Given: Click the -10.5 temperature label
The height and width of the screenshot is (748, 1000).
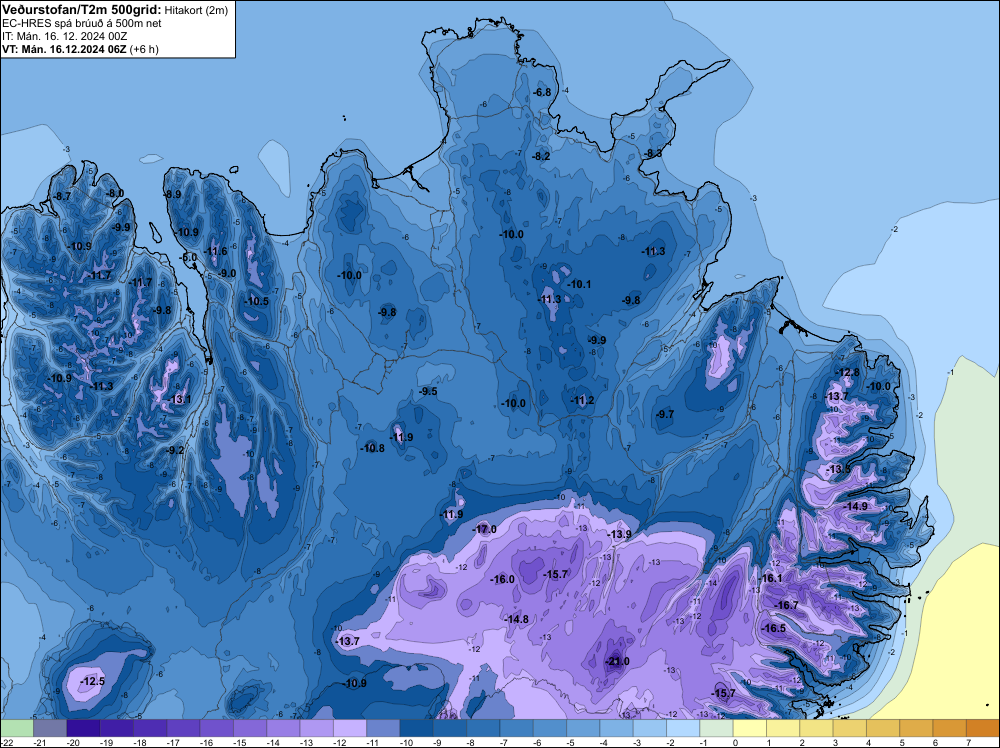Looking at the screenshot, I should 257,302.
